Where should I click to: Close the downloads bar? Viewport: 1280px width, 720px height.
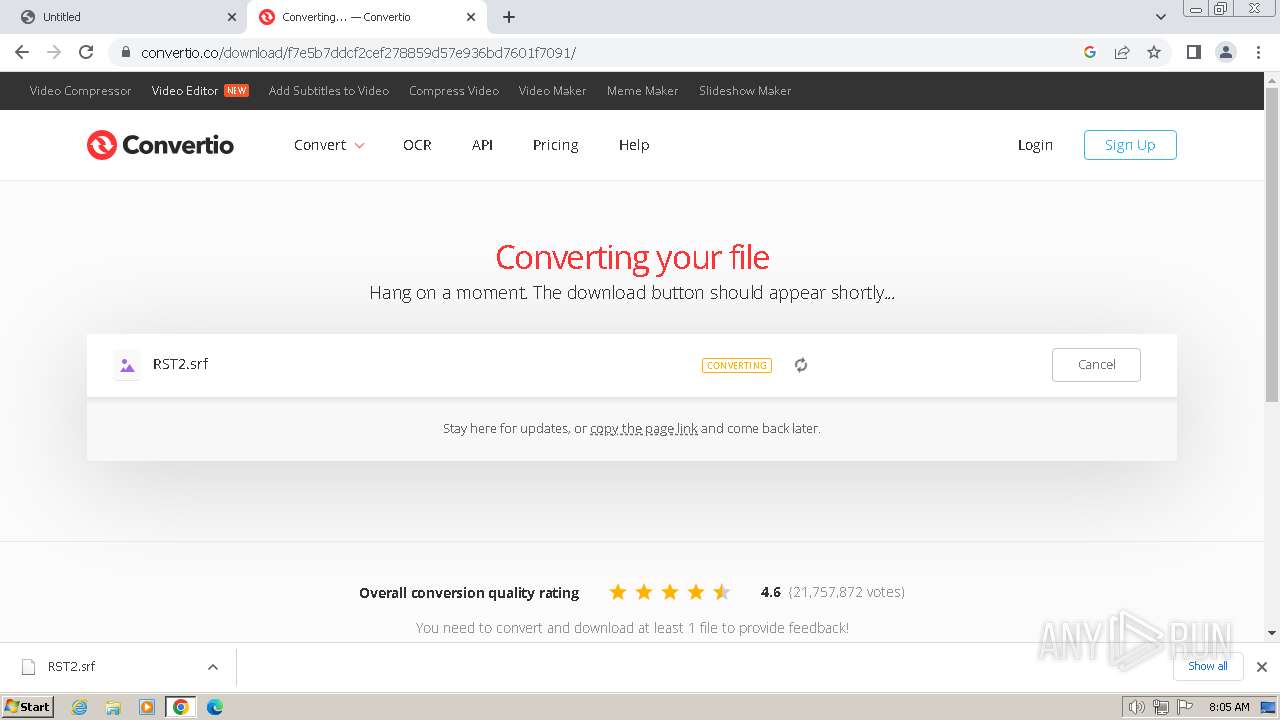[1262, 667]
